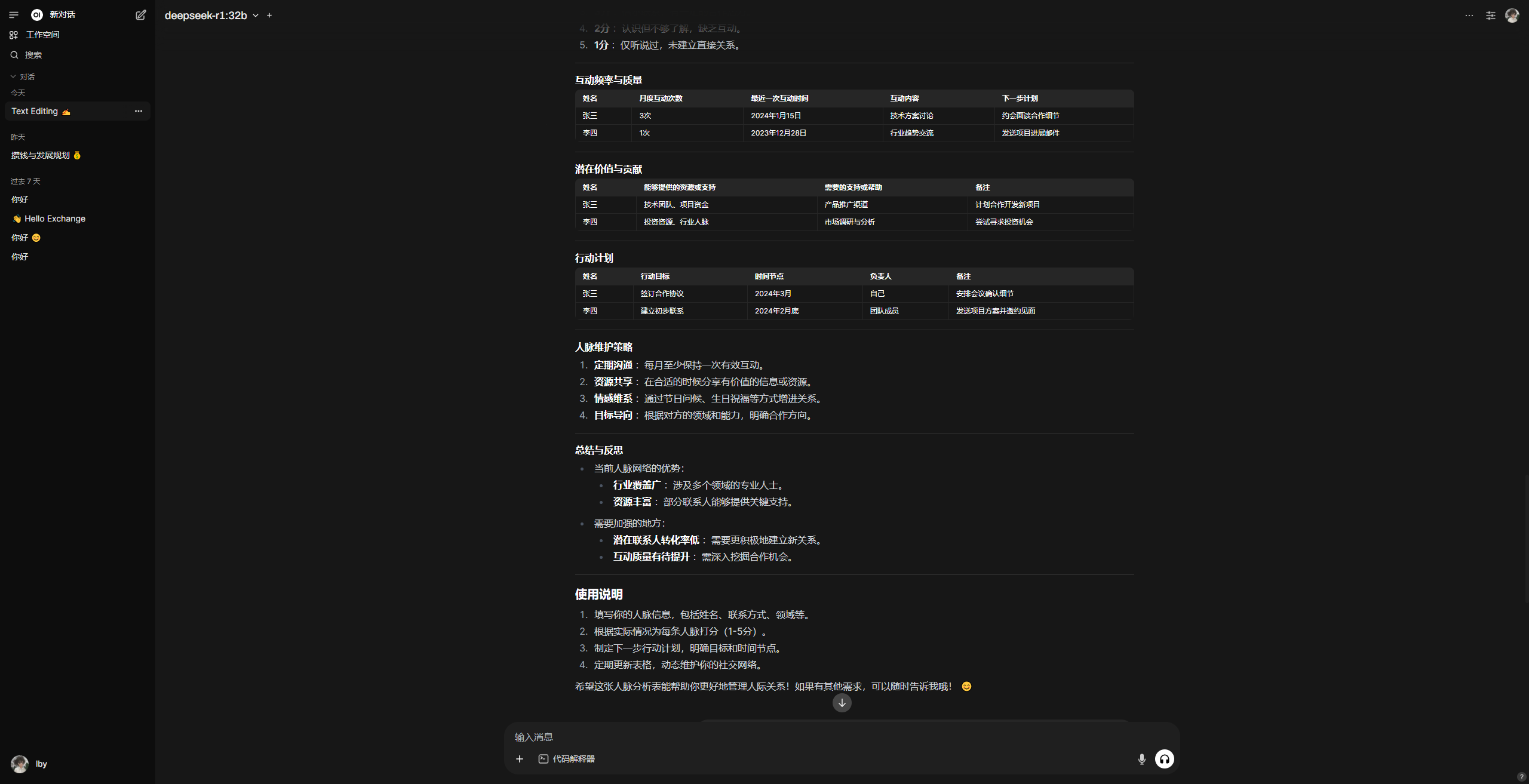This screenshot has height=784, width=1529.
Task: Start a new chat with pencil icon
Action: (x=141, y=15)
